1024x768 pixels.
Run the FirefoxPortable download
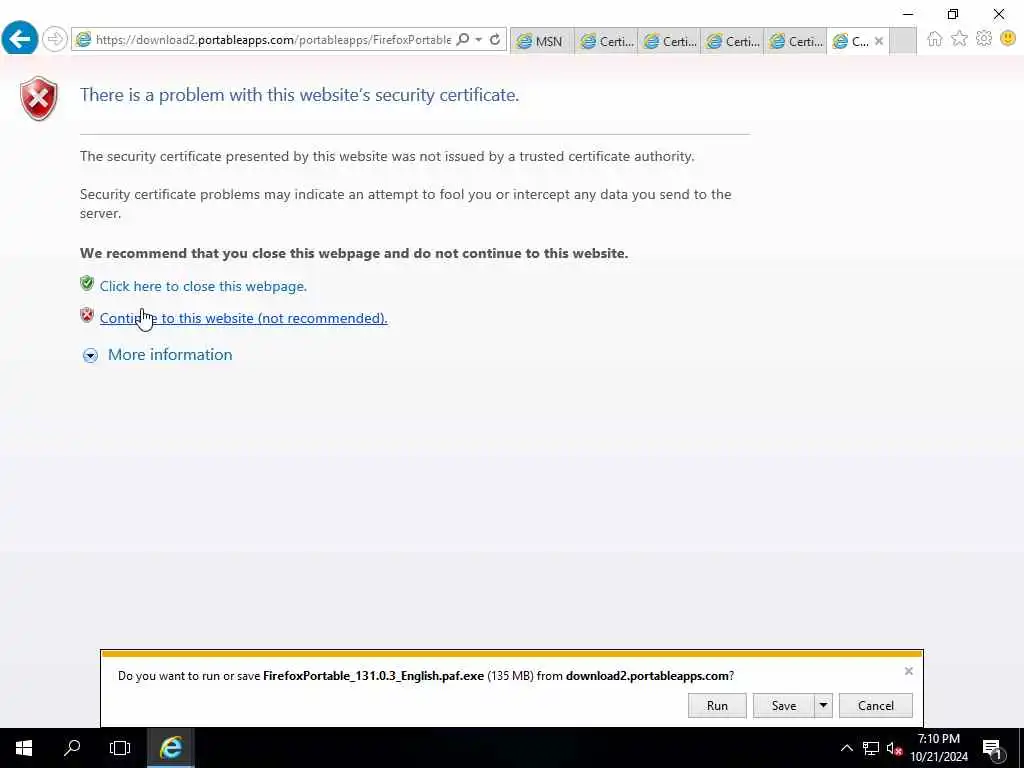pos(717,705)
